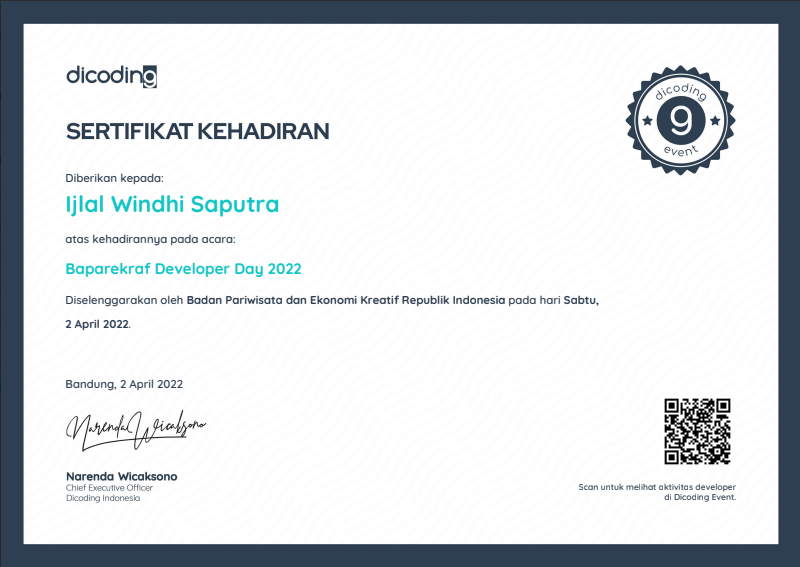Click the text 'Diberikan kepada:'
This screenshot has height=567, width=800.
(114, 178)
